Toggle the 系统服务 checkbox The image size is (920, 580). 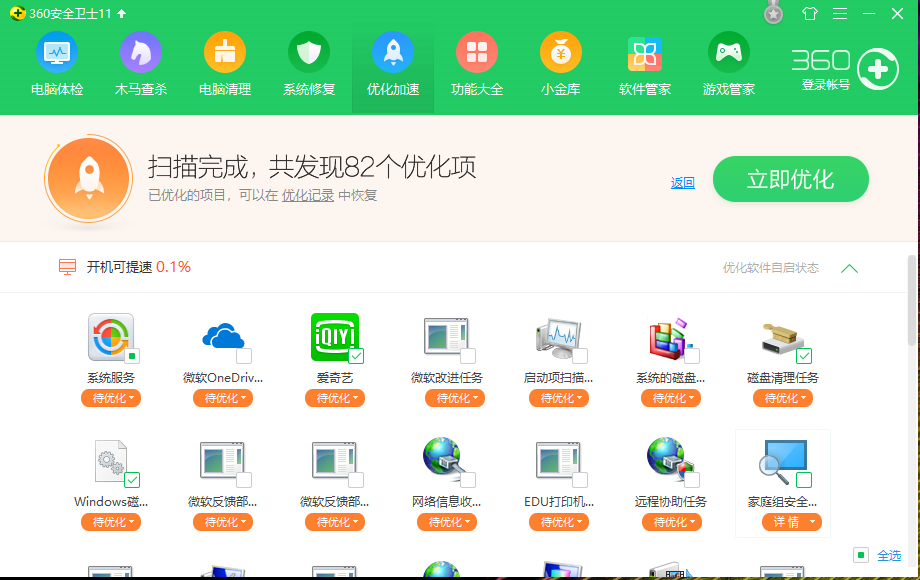point(133,356)
